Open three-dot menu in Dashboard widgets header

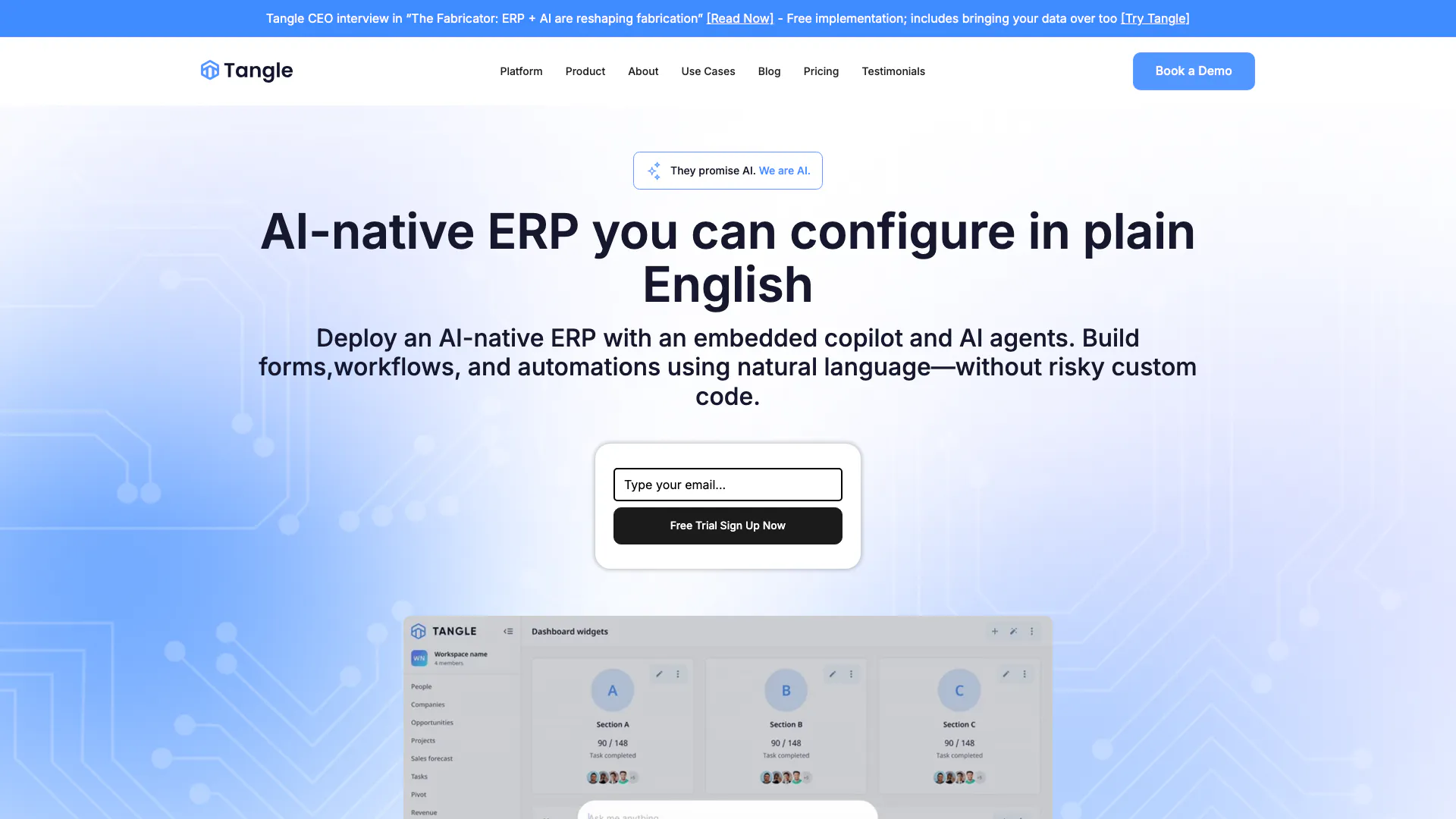point(1031,631)
